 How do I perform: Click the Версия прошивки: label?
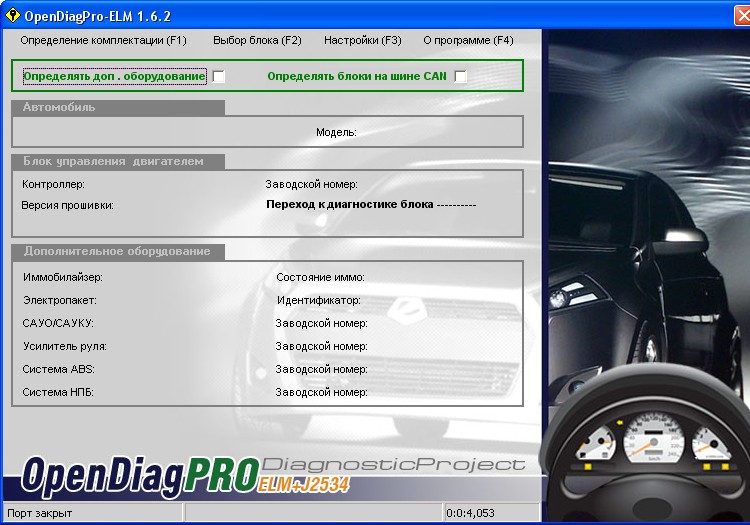(67, 206)
